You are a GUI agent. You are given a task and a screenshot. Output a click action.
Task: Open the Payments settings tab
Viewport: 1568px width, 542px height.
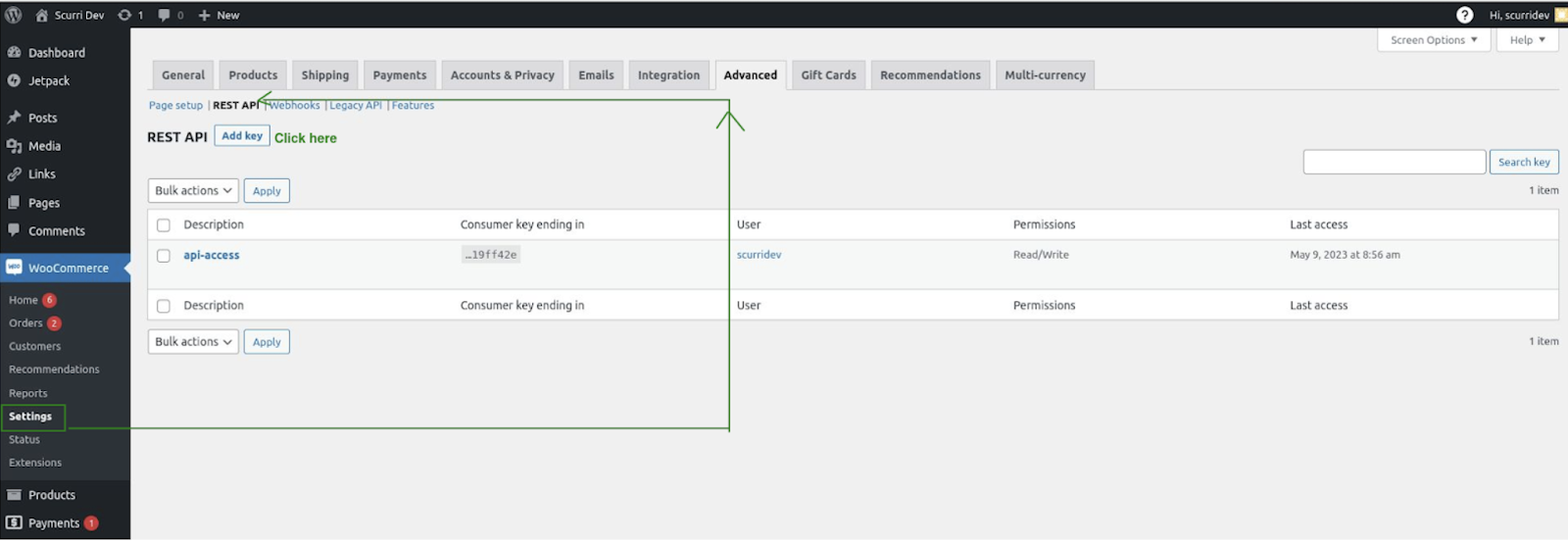pyautogui.click(x=400, y=74)
